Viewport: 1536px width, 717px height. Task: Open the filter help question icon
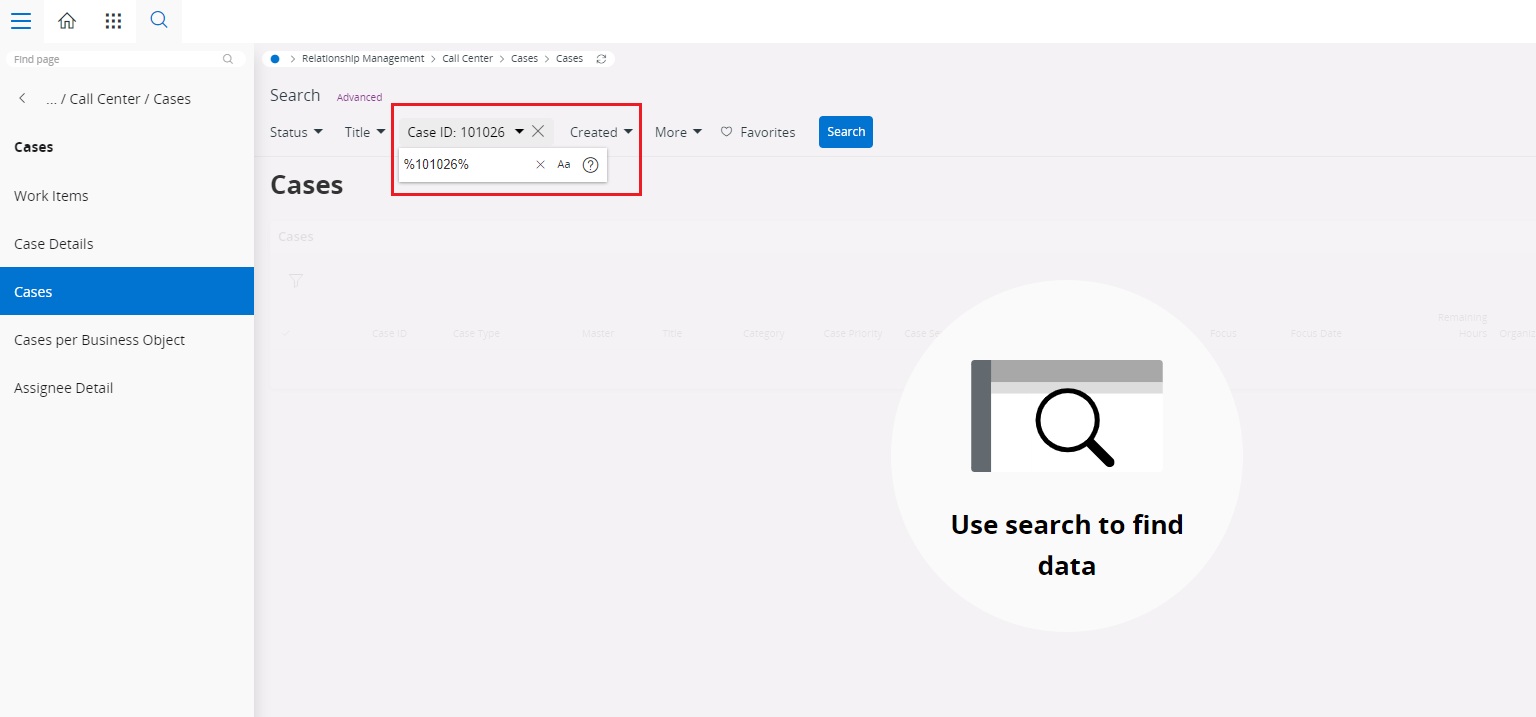[590, 165]
